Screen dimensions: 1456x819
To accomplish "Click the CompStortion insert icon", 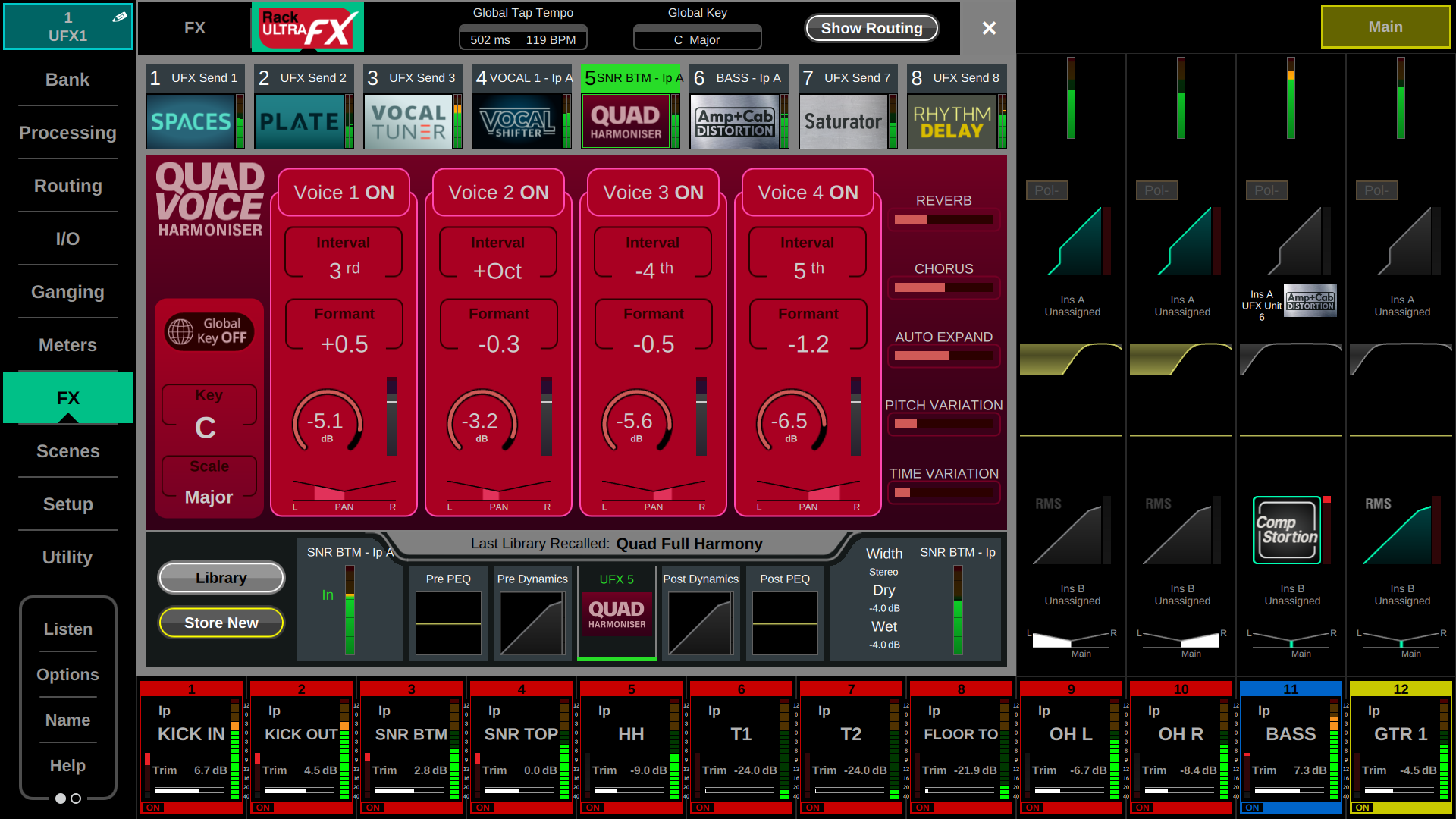I will click(1287, 530).
